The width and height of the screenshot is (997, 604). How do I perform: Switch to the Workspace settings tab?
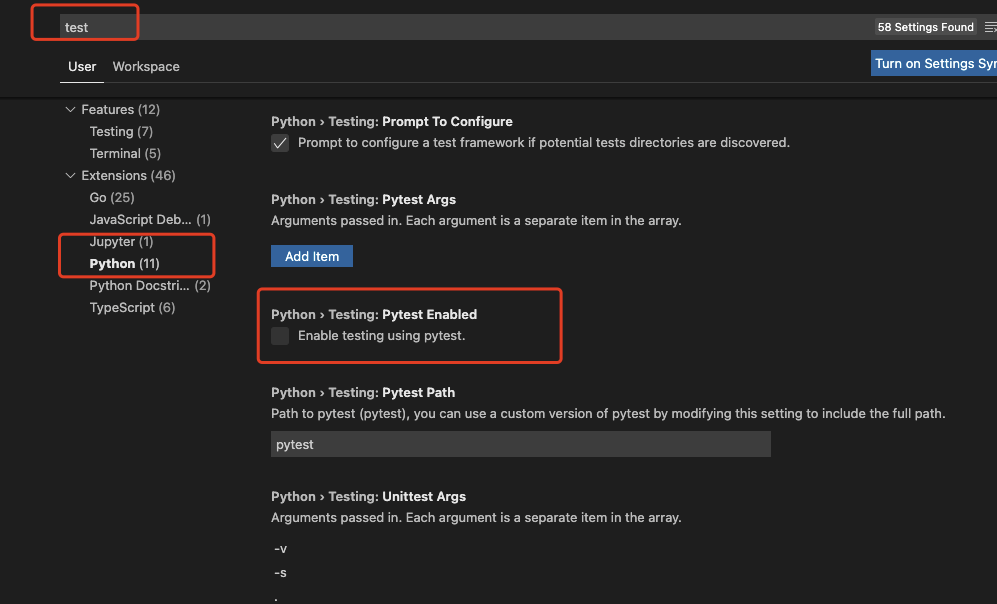145,66
